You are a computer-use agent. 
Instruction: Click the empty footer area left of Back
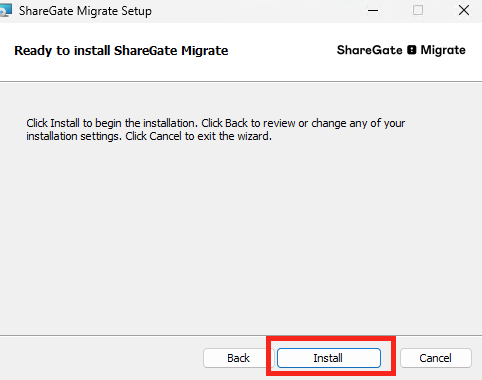pos(100,358)
